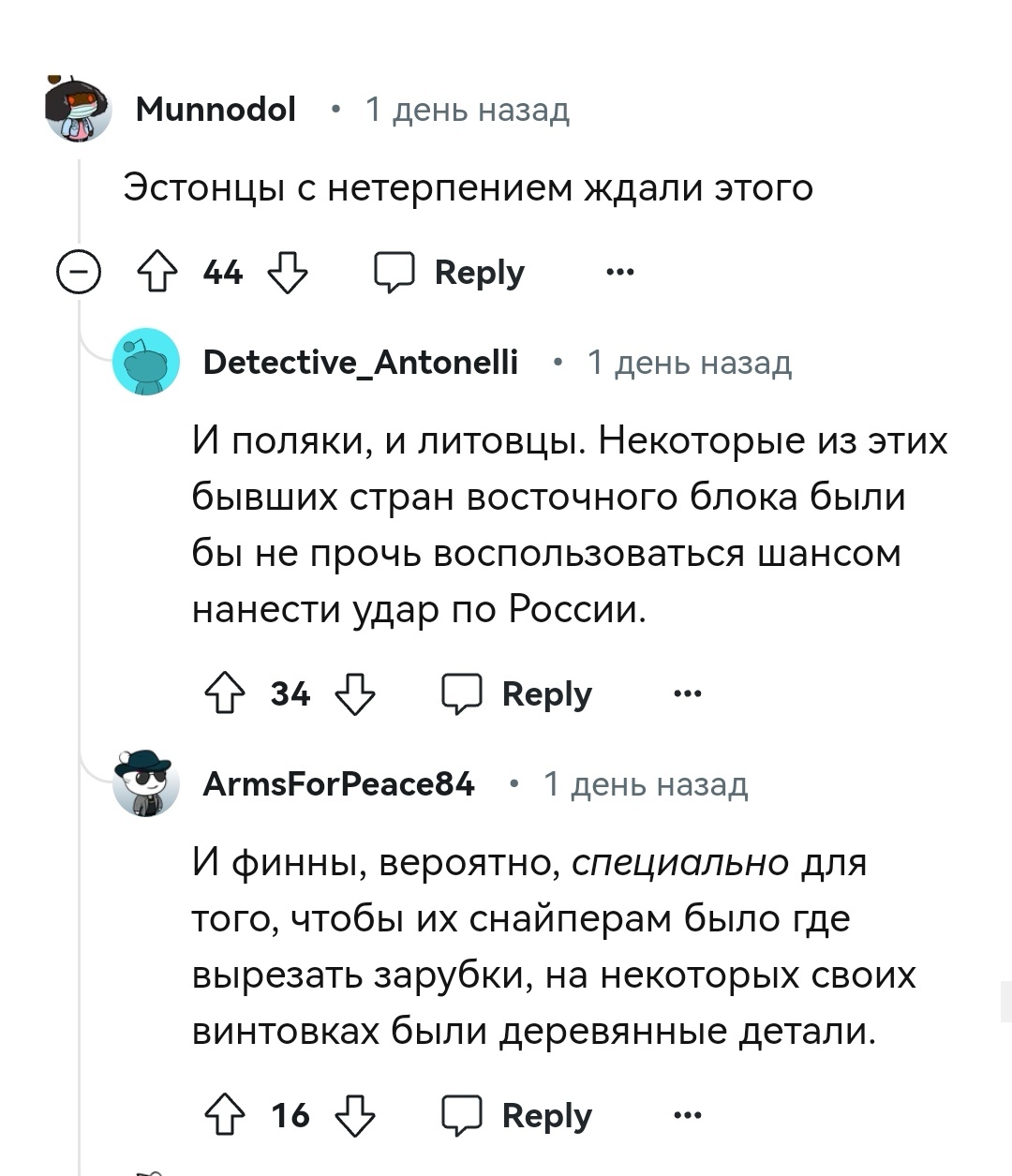Upvote ArmsForPeace84's comment
Screen dimensions: 1012x1176
225,1116
